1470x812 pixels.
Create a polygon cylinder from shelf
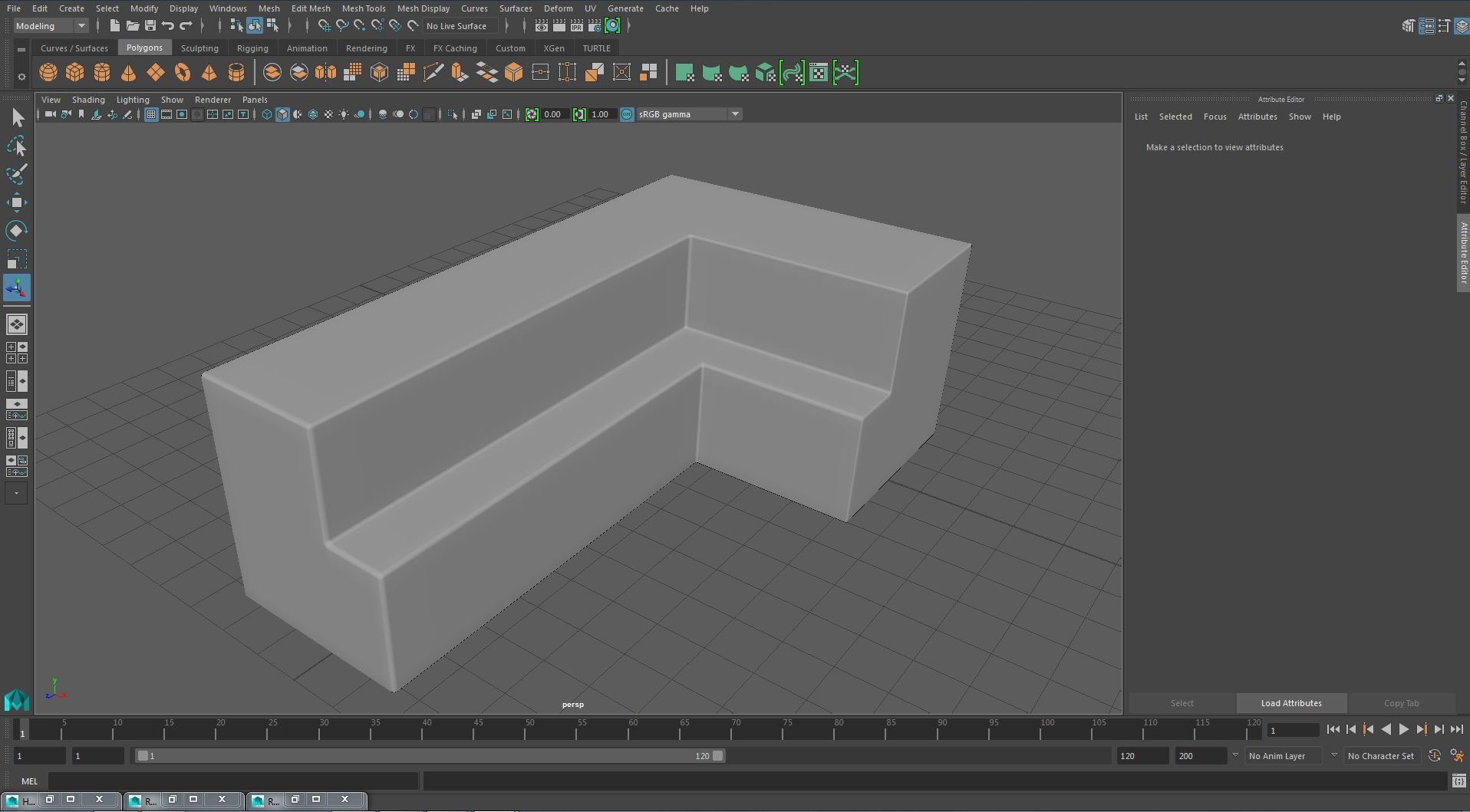(101, 73)
